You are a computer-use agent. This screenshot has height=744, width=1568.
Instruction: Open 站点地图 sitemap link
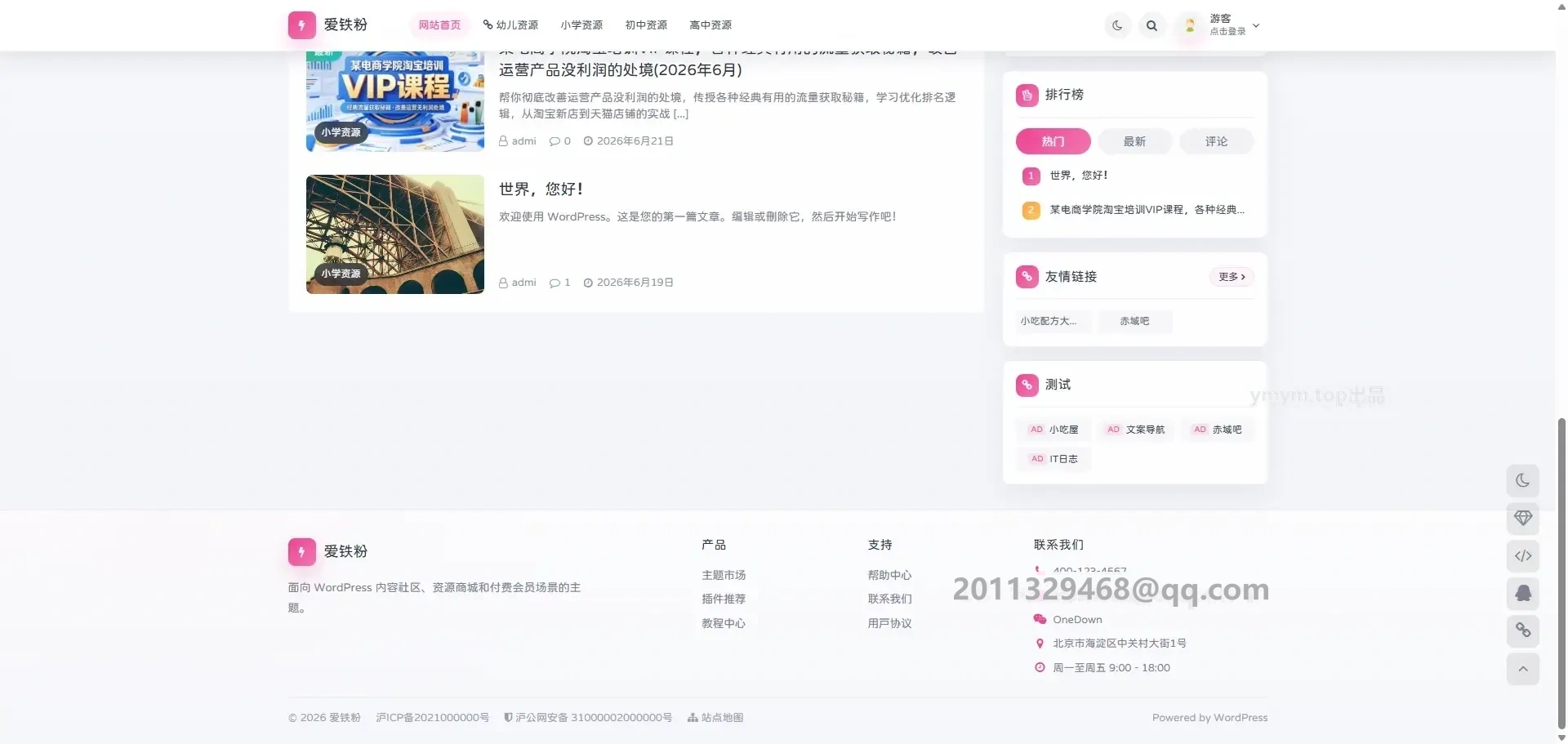coord(715,718)
